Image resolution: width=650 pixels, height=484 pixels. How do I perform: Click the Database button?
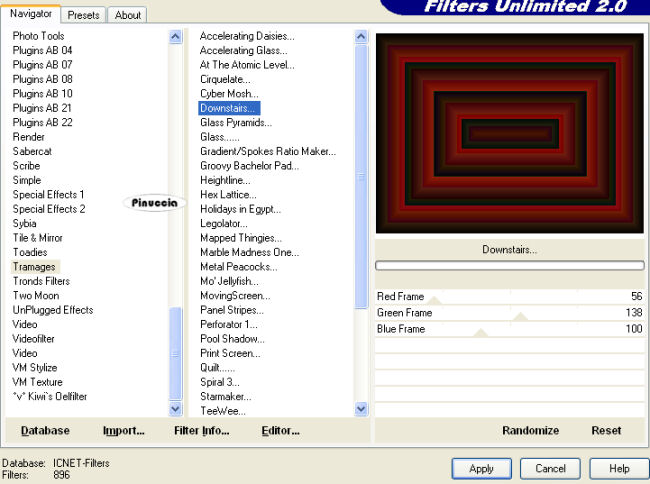point(45,431)
